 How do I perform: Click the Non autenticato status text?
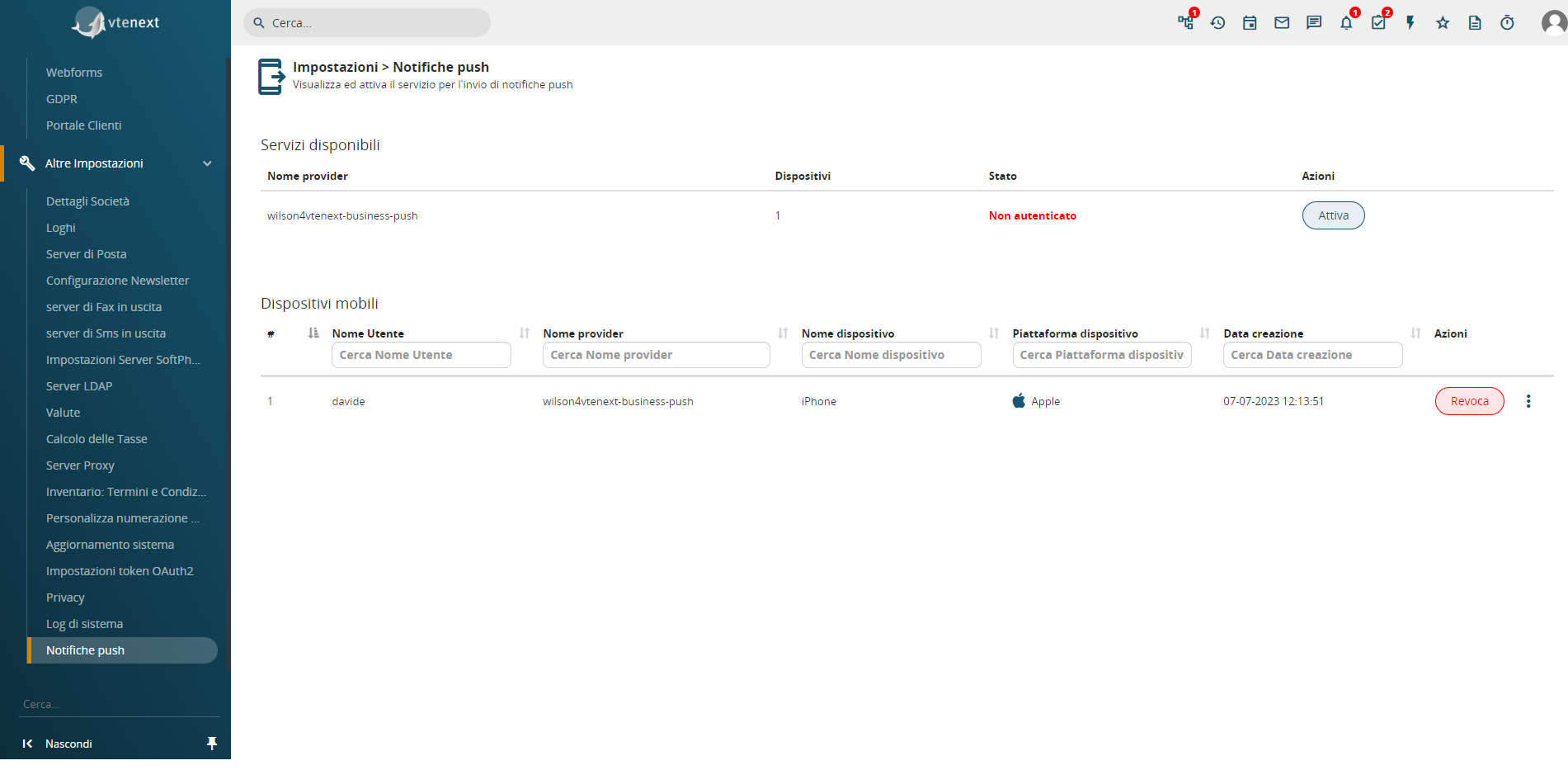[1033, 215]
